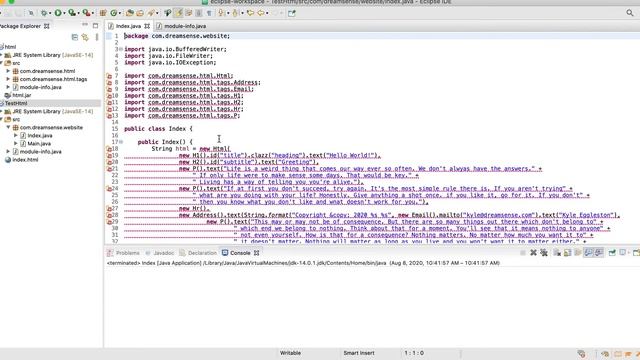Click cursor position 1 : 1 : 0
The image size is (640, 360).
tap(414, 353)
